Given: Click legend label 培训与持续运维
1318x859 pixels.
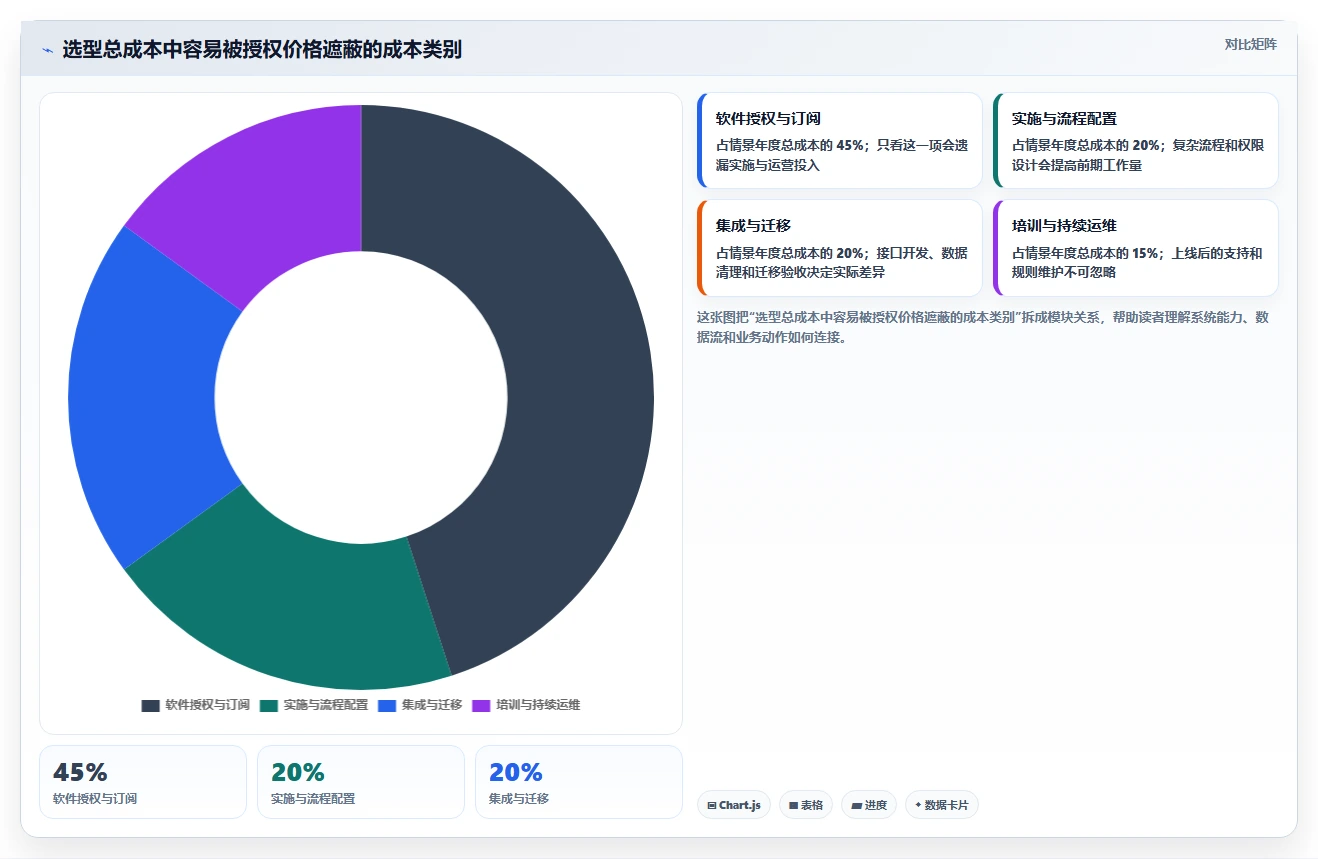Looking at the screenshot, I should click(538, 705).
